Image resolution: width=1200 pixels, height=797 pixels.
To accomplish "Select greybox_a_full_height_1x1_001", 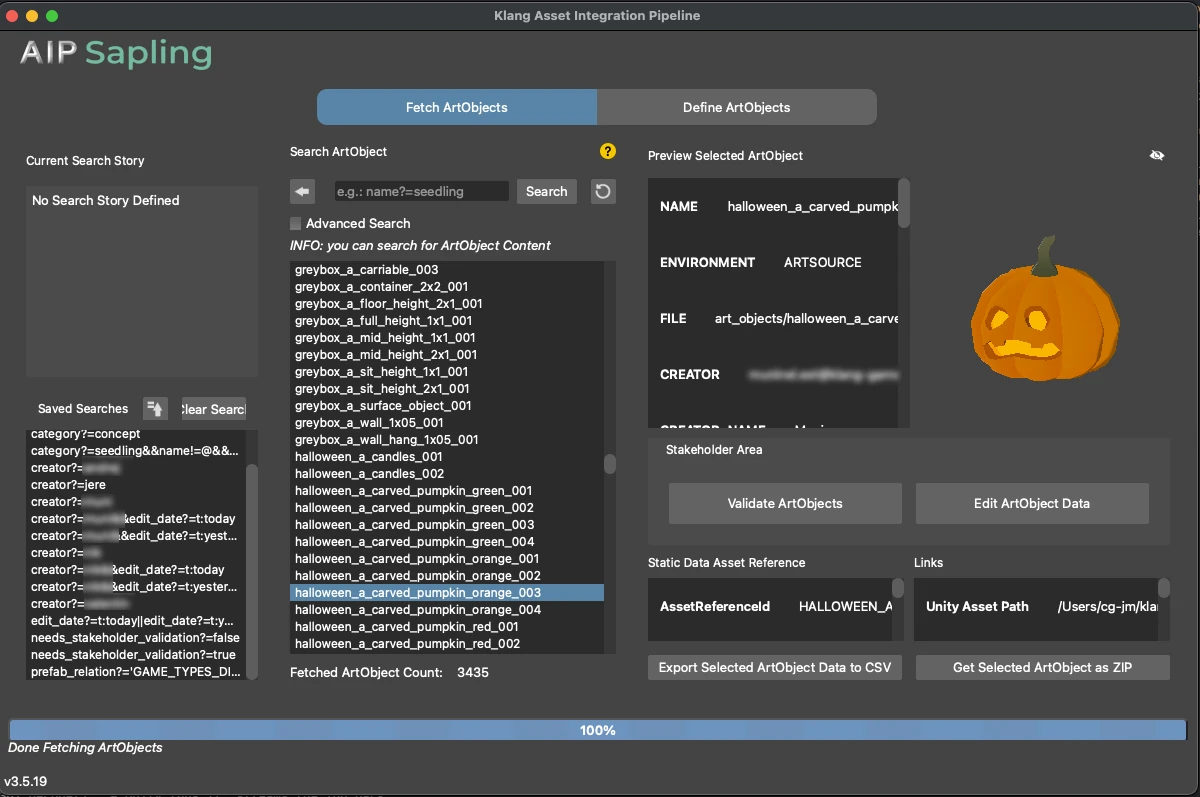I will [447, 321].
